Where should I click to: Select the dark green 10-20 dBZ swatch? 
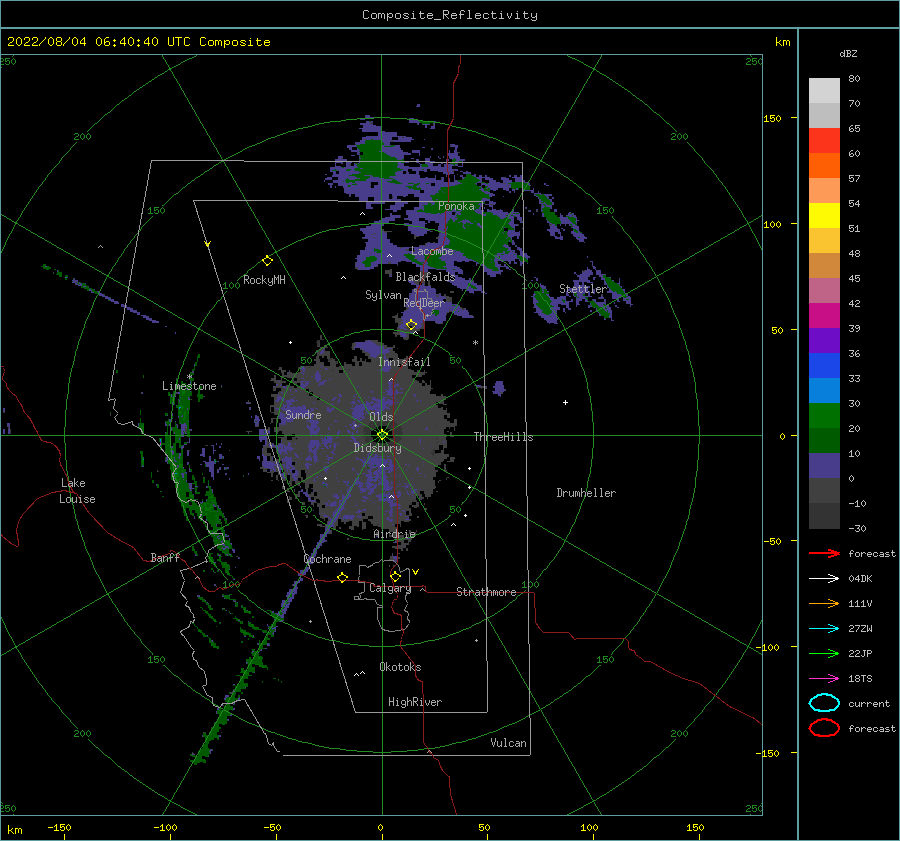point(824,441)
